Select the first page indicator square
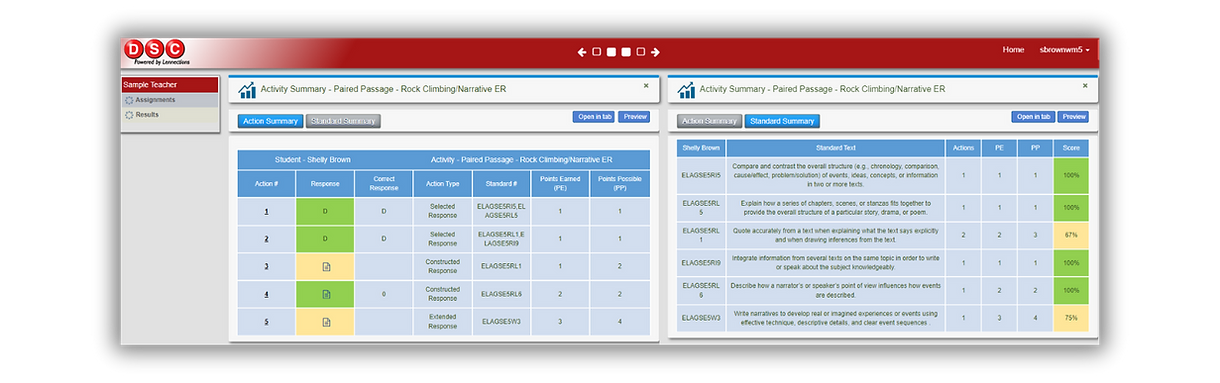1220x383 pixels. tap(597, 52)
